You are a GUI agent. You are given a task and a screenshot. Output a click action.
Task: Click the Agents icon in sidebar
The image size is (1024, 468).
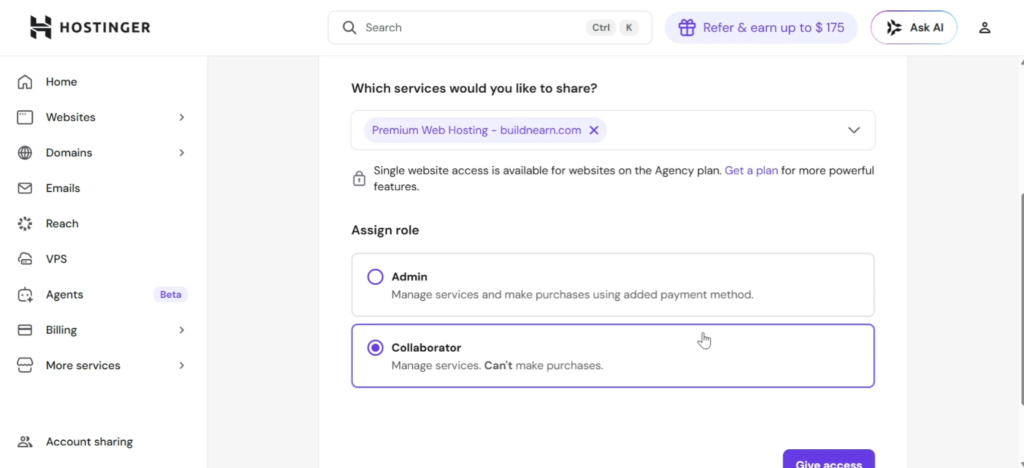click(26, 295)
